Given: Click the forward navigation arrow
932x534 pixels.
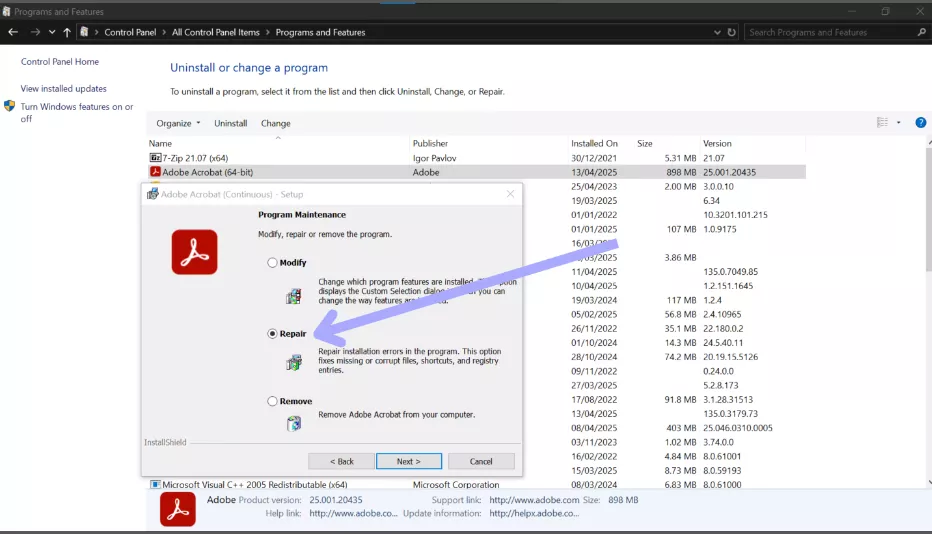Looking at the screenshot, I should coord(35,32).
